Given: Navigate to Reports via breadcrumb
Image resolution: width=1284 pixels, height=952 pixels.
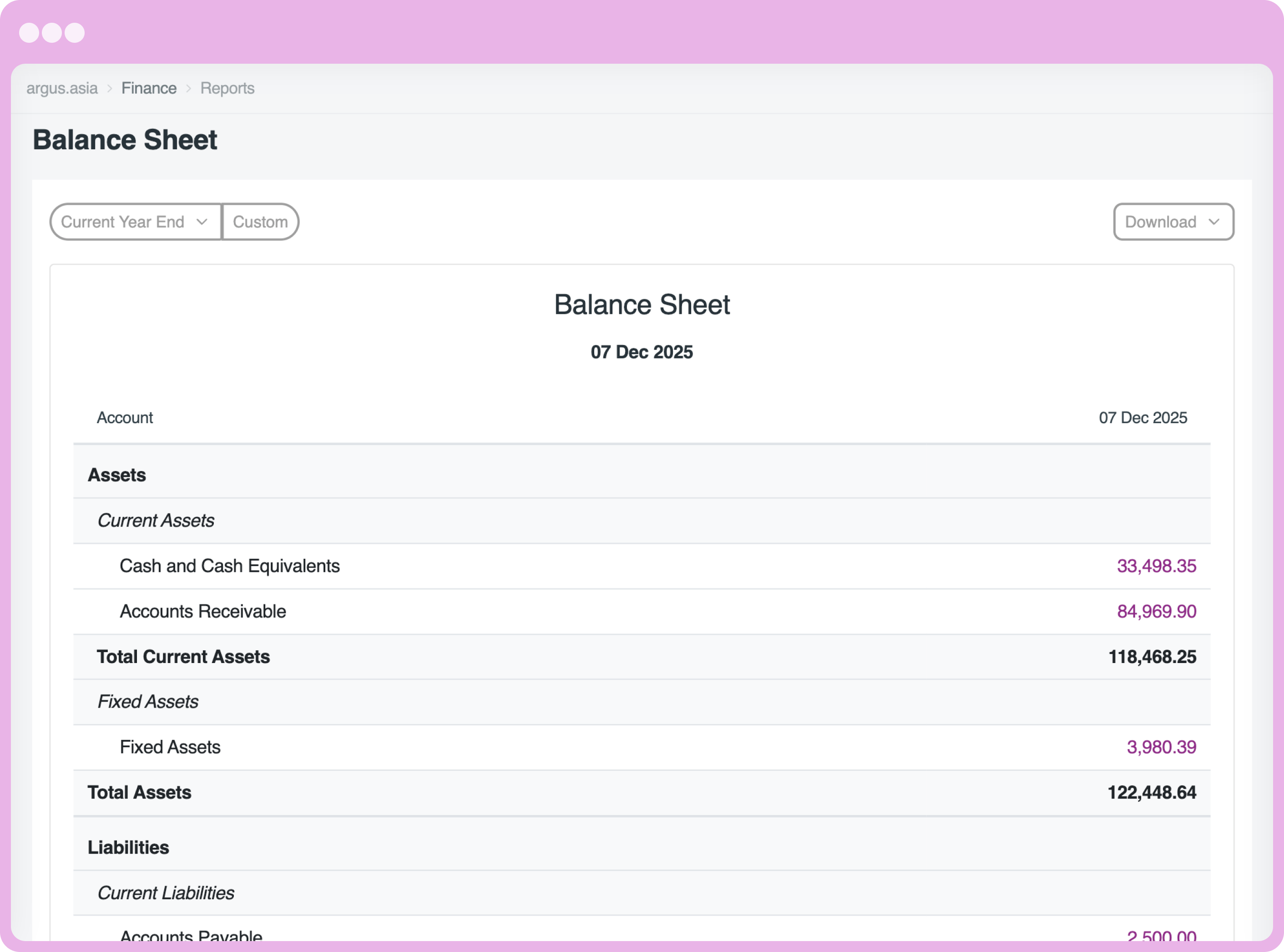Looking at the screenshot, I should 227,87.
